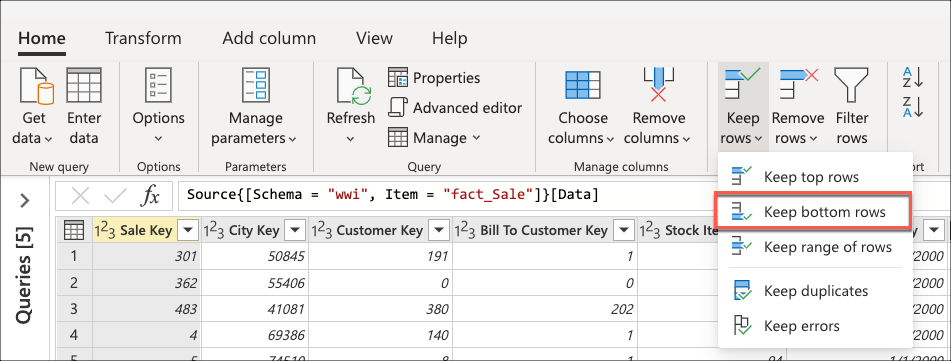Switch to the Transform tab
Screen dimensions: 951x361
tap(143, 38)
